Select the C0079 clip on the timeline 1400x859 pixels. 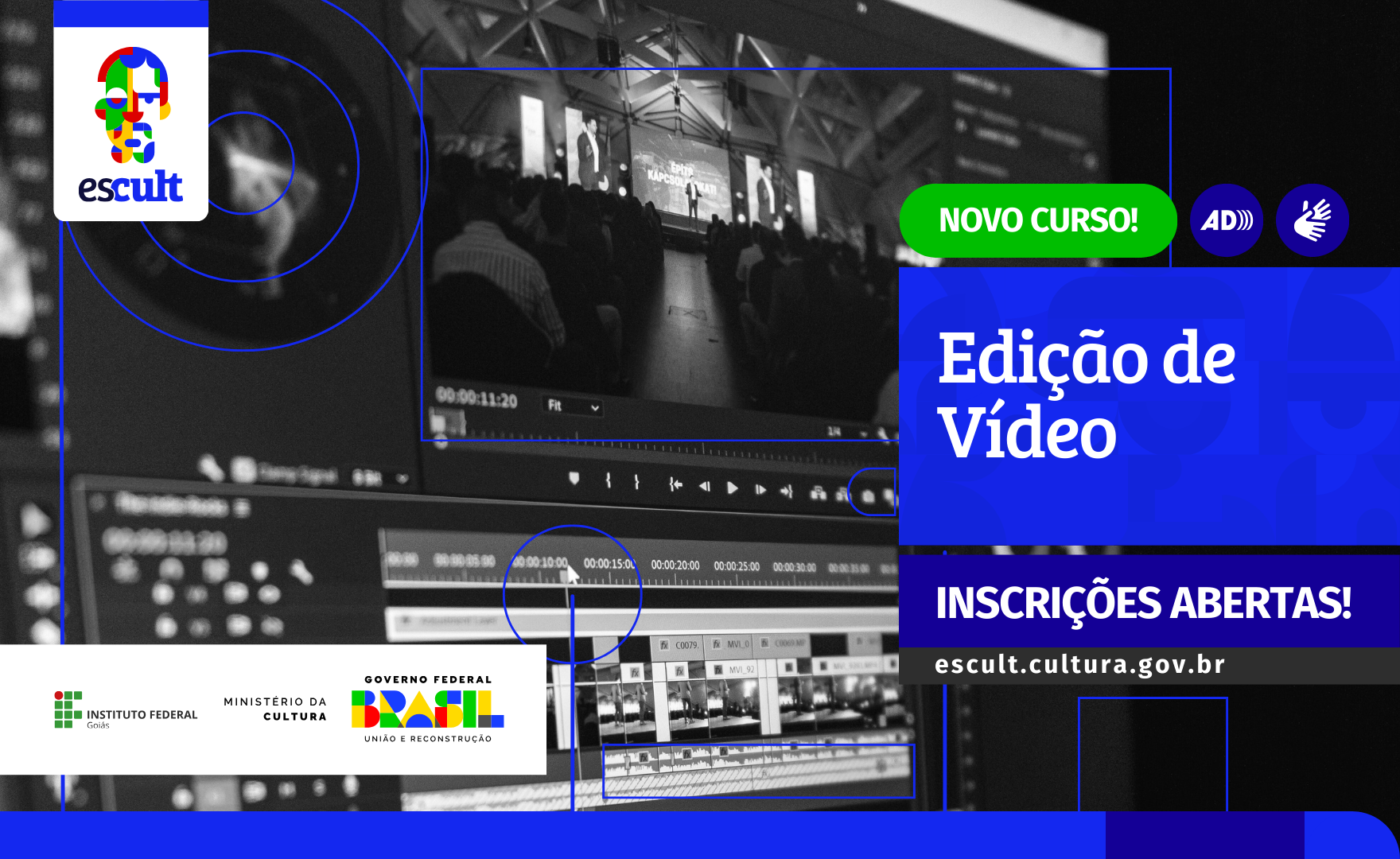pyautogui.click(x=686, y=645)
